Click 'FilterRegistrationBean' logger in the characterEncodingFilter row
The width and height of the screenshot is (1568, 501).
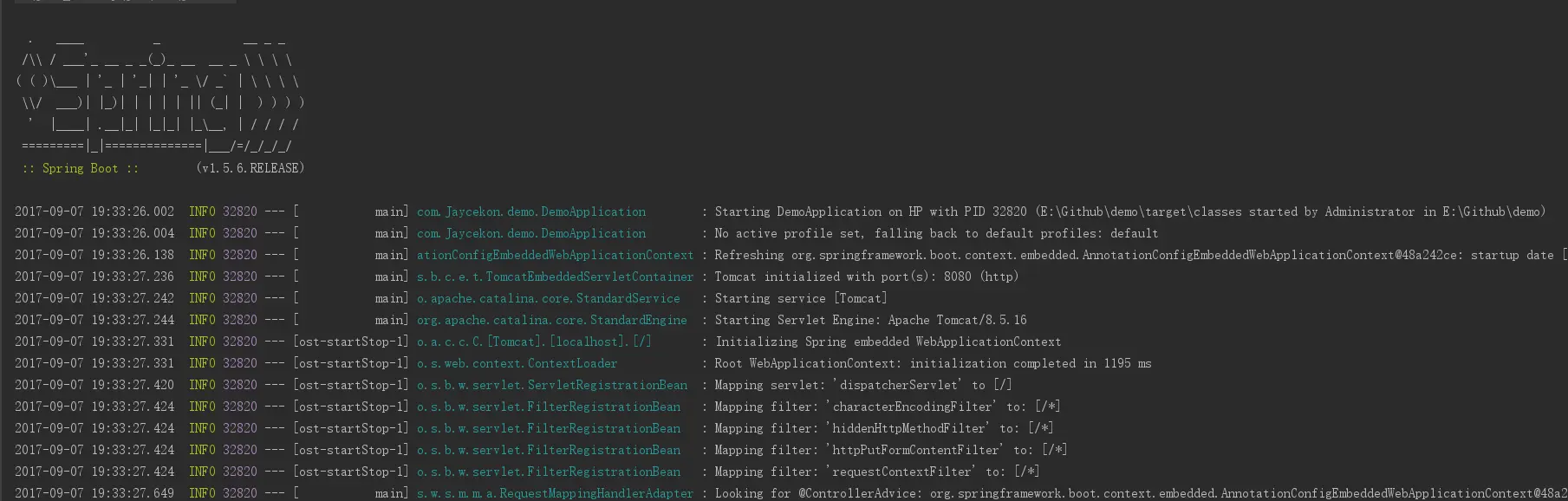click(549, 407)
